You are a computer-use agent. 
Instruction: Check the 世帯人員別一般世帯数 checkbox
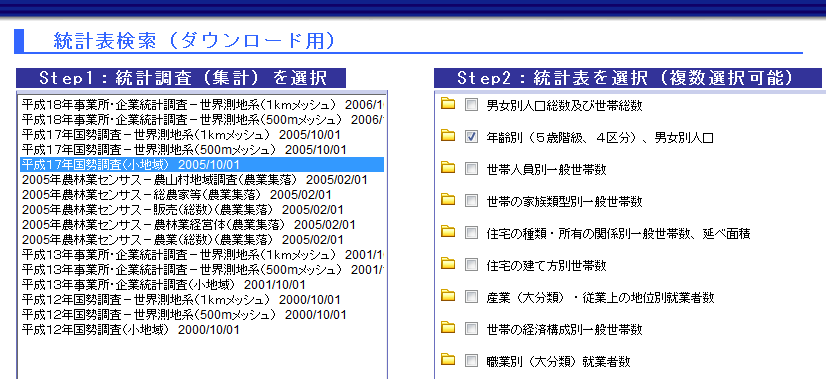470,169
